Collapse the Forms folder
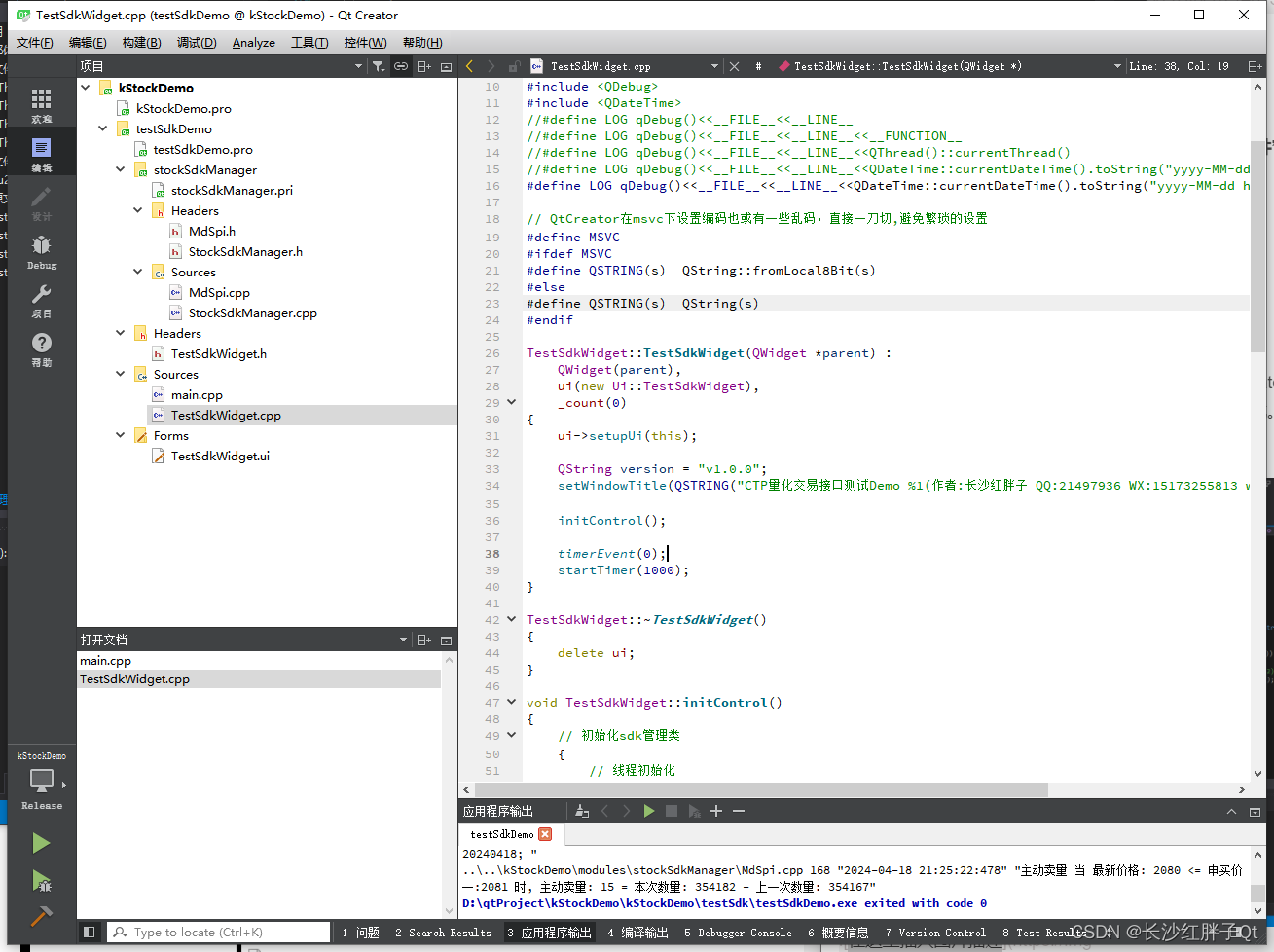This screenshot has width=1274, height=952. [x=121, y=435]
